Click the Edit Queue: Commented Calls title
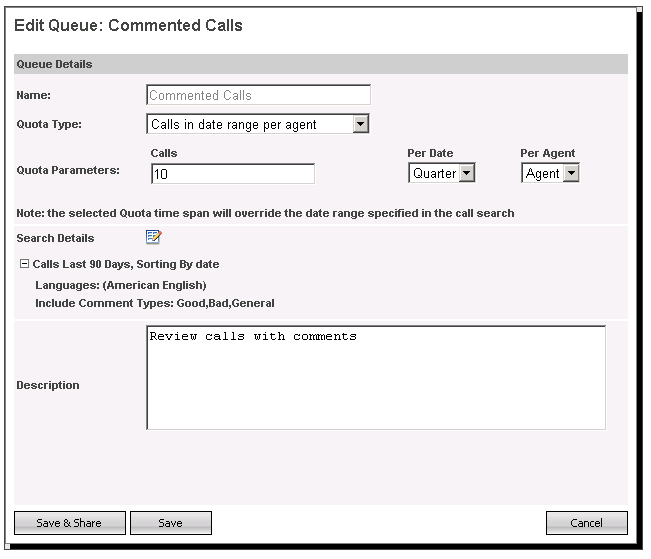Screen dimensions: 651x559 [x=128, y=23]
